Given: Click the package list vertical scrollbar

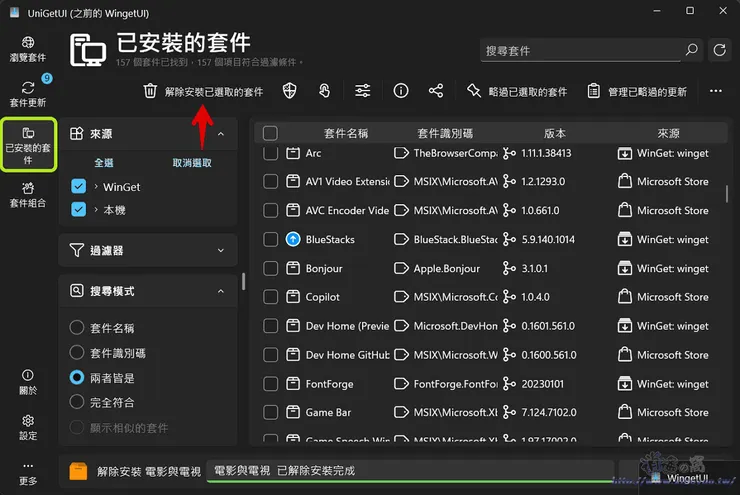Looking at the screenshot, I should (x=727, y=193).
